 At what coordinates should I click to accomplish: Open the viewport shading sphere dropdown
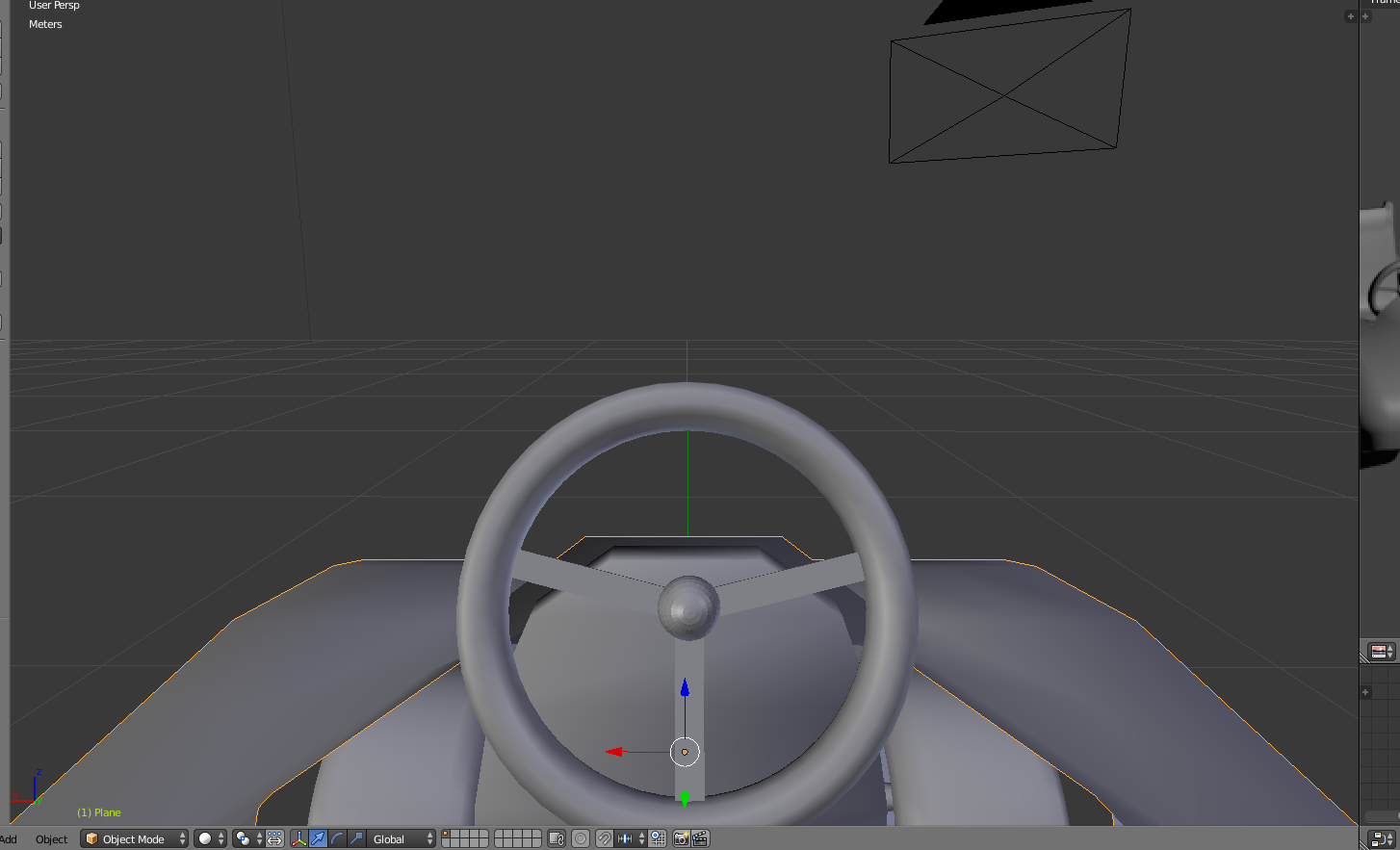click(210, 839)
